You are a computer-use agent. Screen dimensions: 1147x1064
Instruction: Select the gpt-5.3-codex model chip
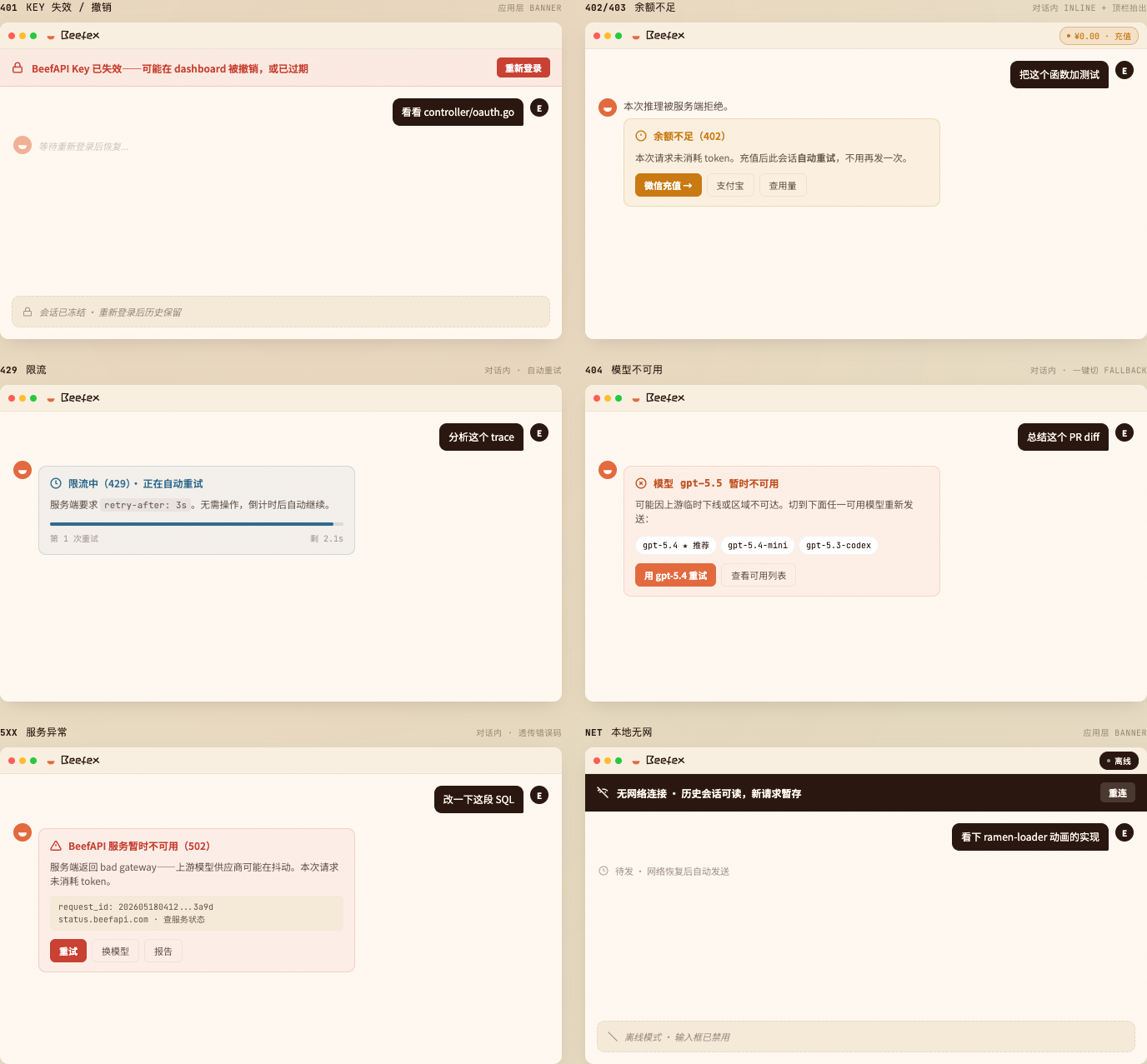[839, 546]
